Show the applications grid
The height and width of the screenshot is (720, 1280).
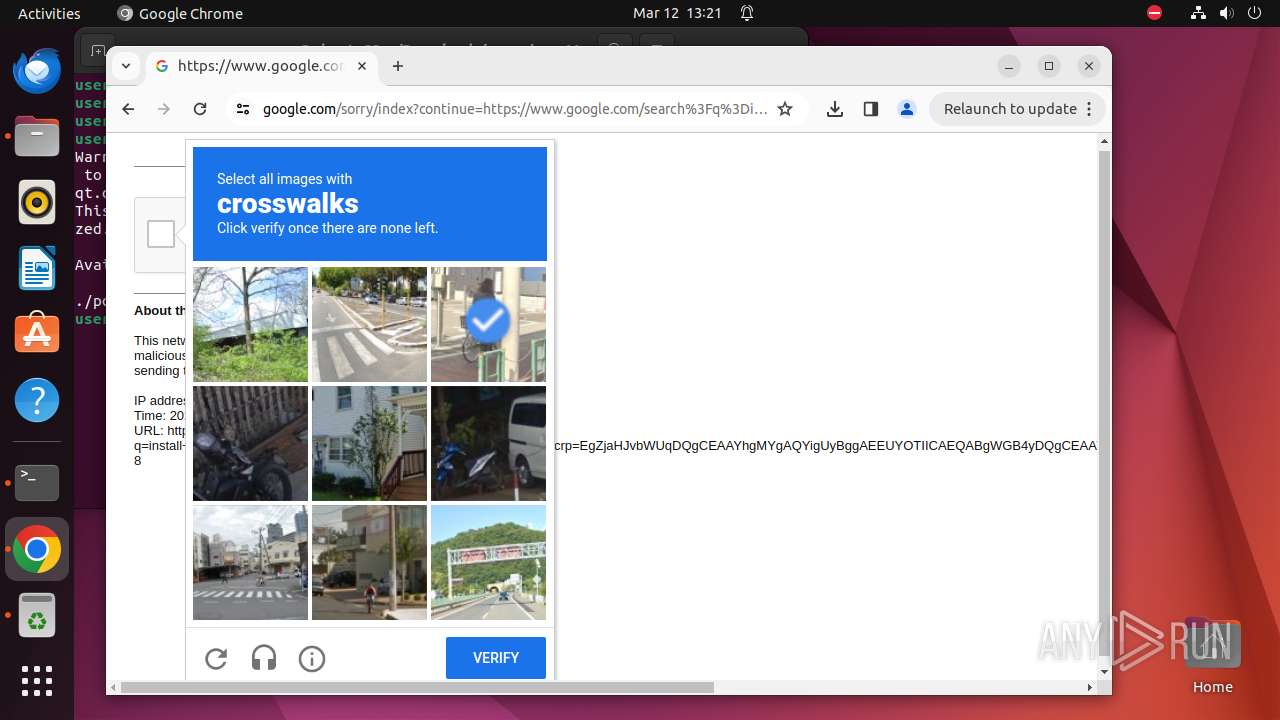coord(37,681)
